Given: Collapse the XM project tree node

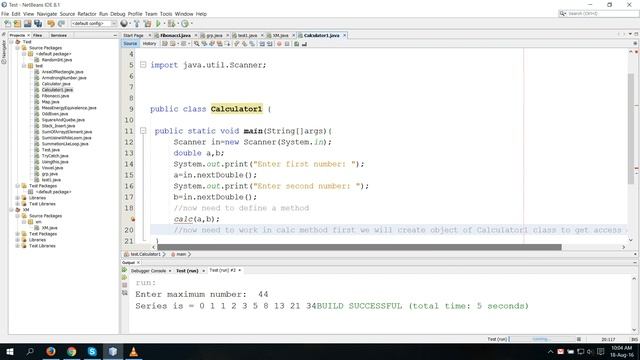Looking at the screenshot, I should [x=11, y=210].
